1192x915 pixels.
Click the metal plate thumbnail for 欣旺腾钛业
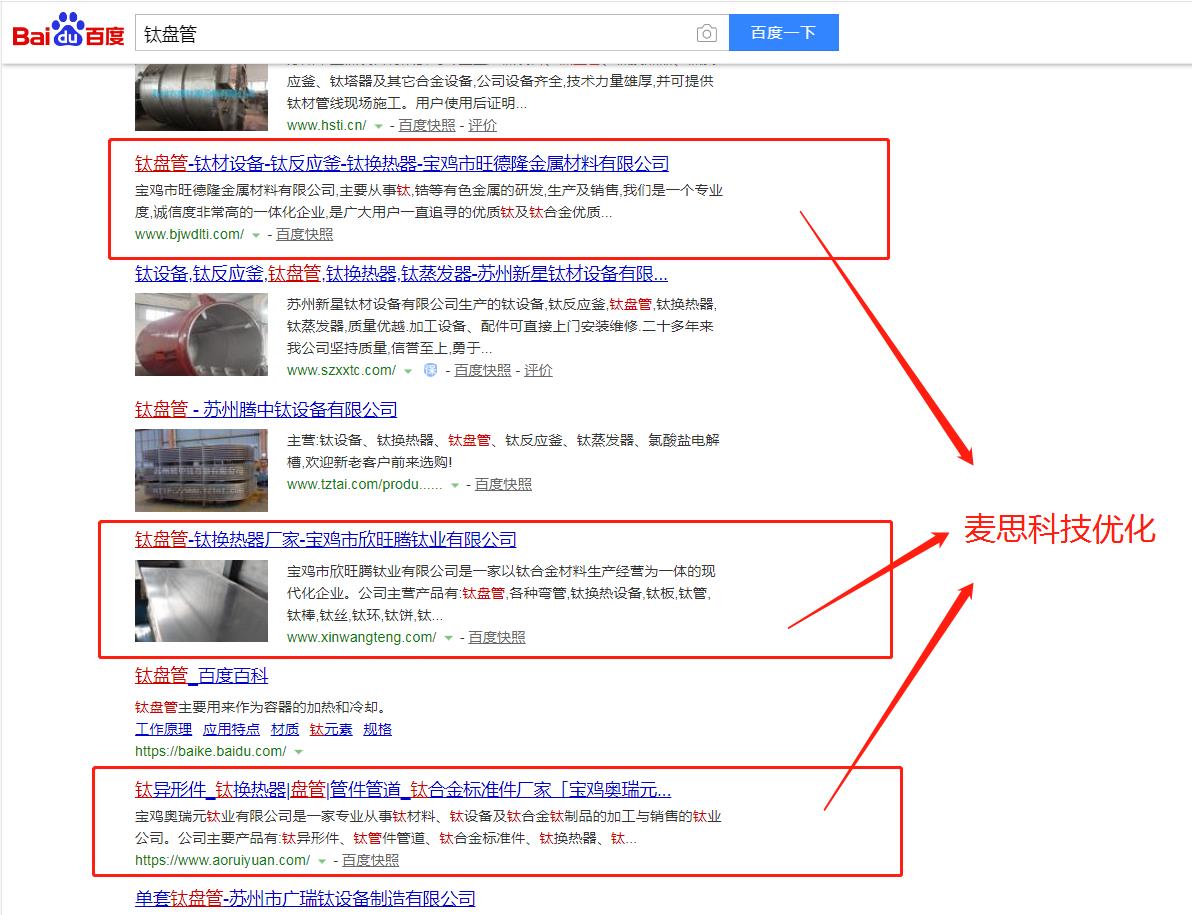click(201, 601)
